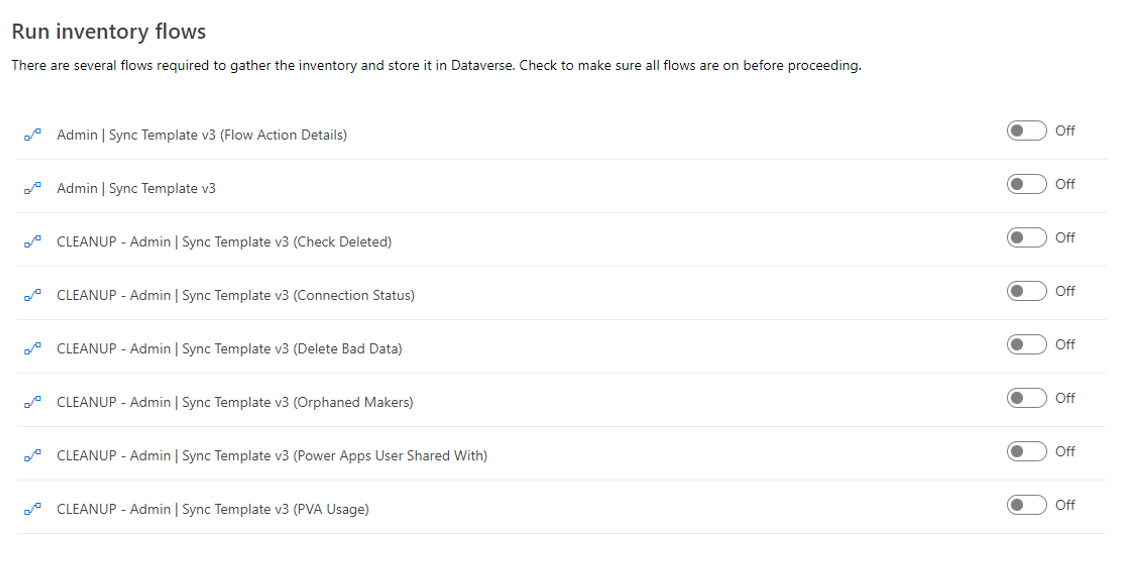Click flow icon for Power Apps User Shared With
This screenshot has width=1124, height=564.
pyautogui.click(x=32, y=456)
